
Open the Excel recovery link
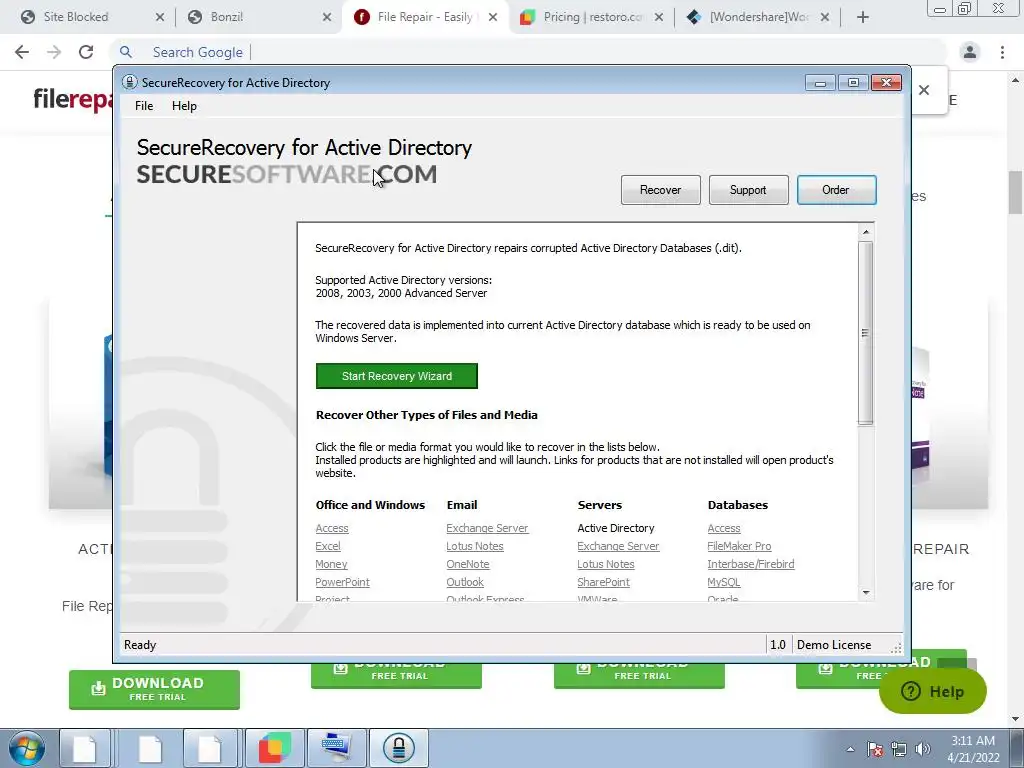(328, 546)
